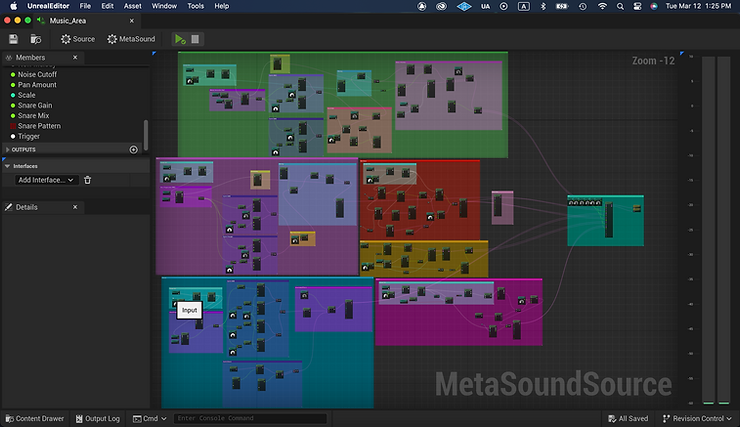This screenshot has height=427, width=740.
Task: Open Time Machine status icon
Action: point(583,6)
